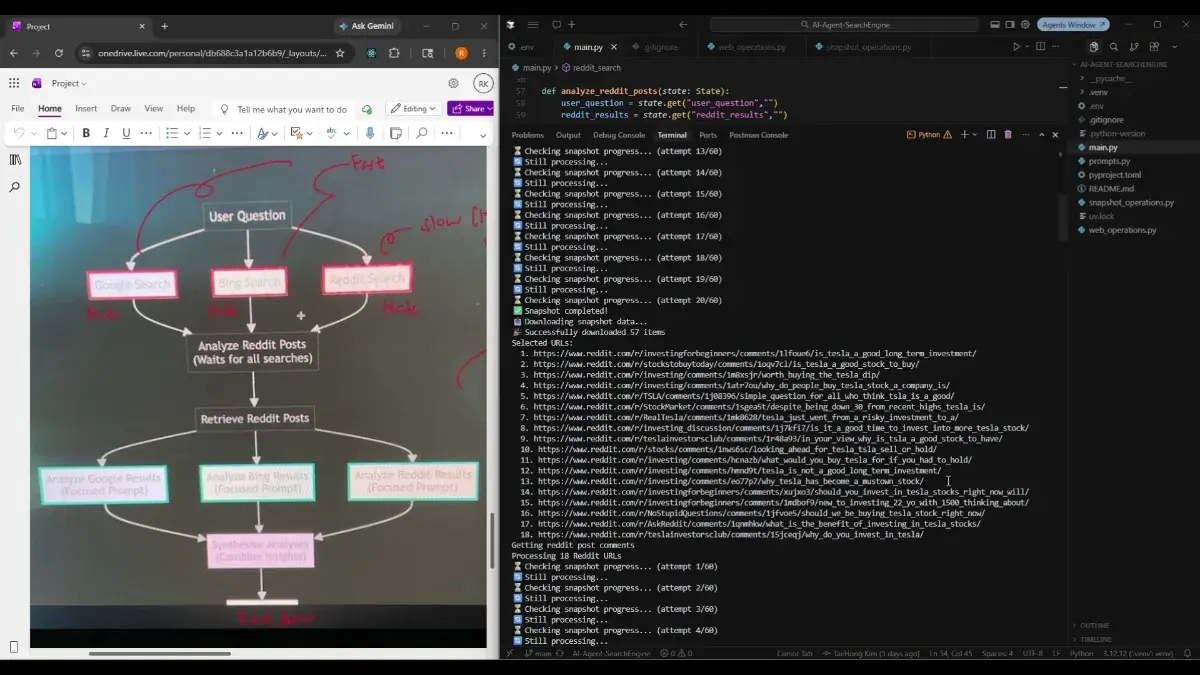Switch to the Output panel tab
Image resolution: width=1200 pixels, height=675 pixels.
click(x=568, y=135)
